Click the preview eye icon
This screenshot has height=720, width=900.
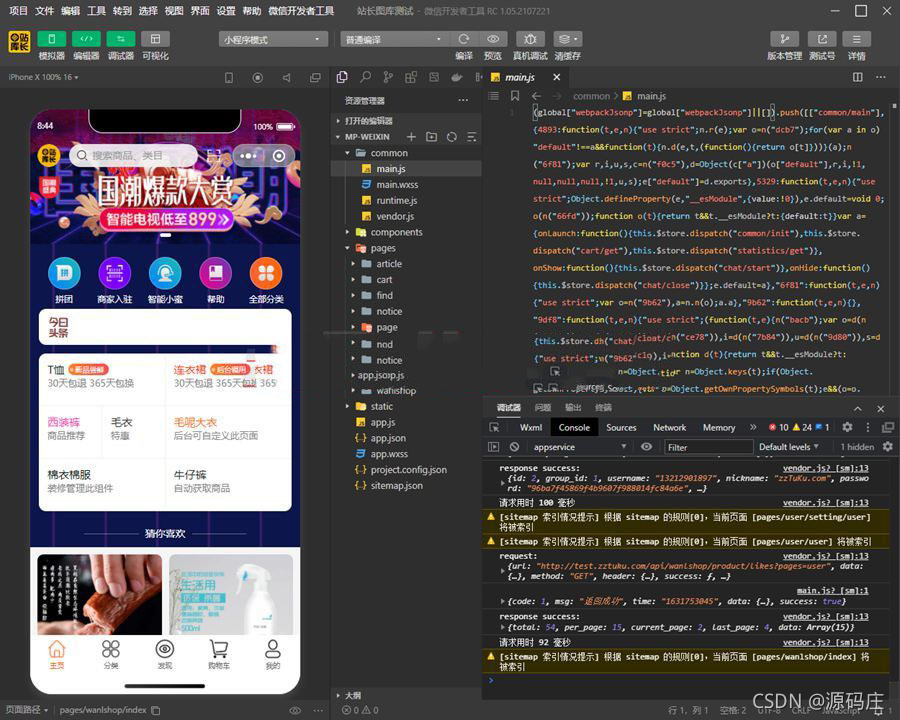pos(492,39)
